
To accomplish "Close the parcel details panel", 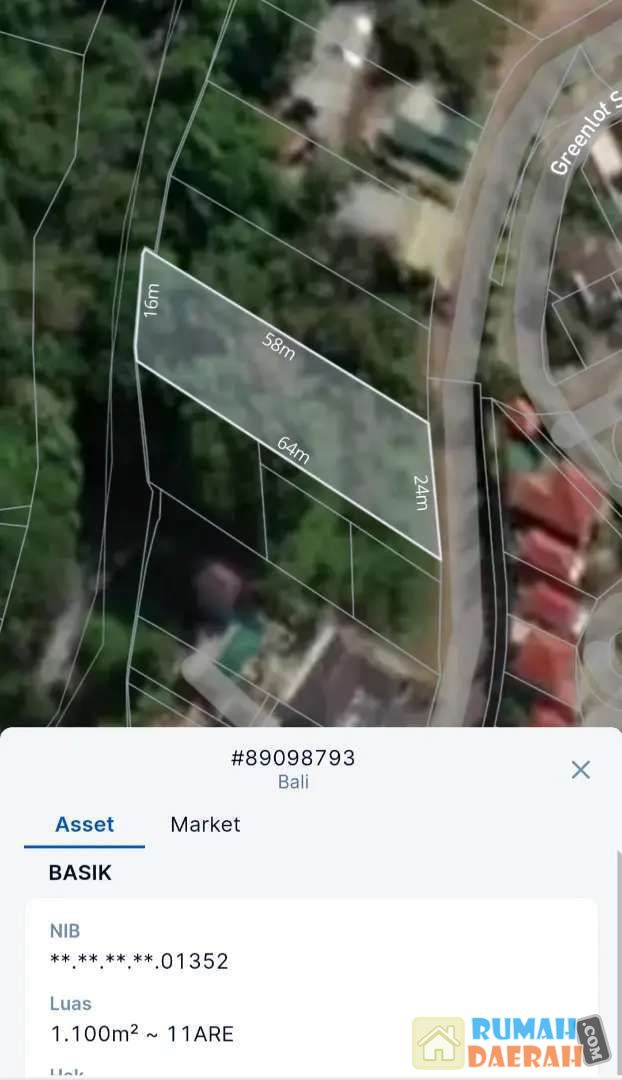I will [x=580, y=769].
